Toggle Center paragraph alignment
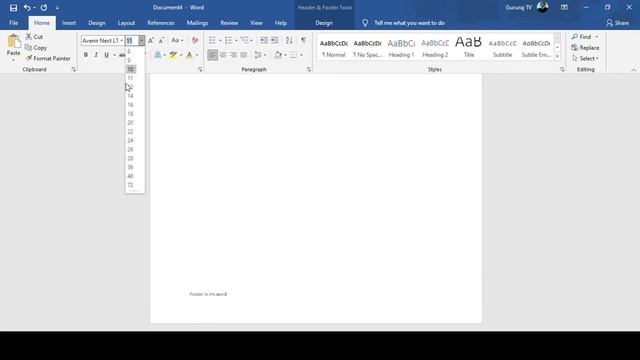The width and height of the screenshot is (640, 360). pyautogui.click(x=223, y=55)
